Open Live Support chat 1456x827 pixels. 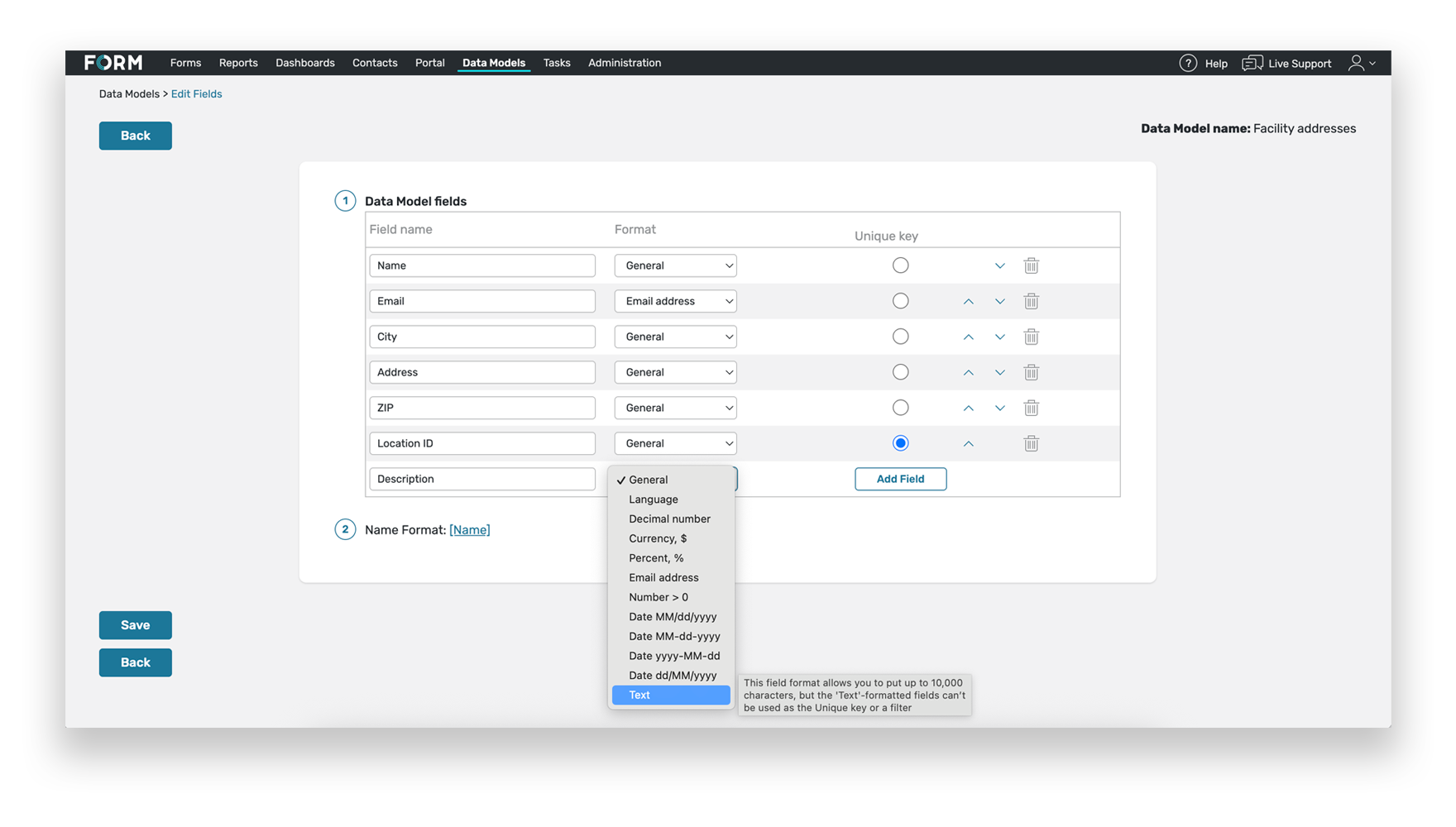pos(1286,63)
